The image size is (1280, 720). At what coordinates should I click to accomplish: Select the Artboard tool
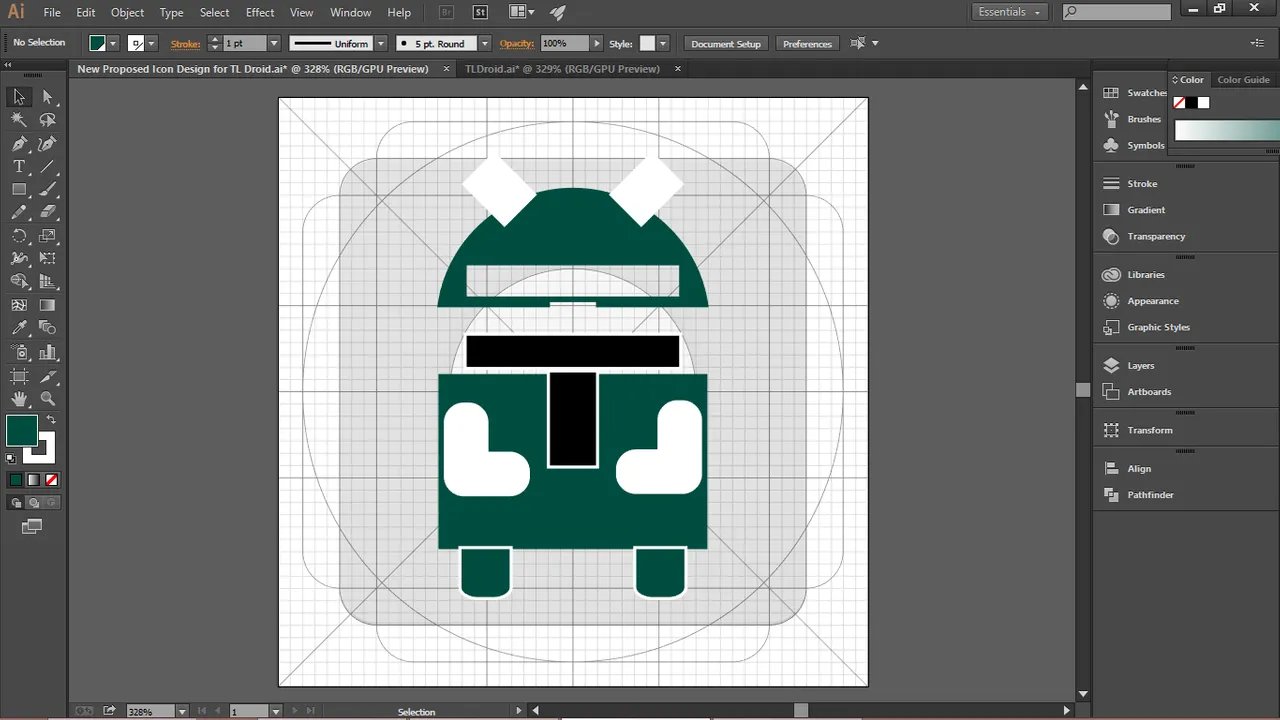[19, 376]
